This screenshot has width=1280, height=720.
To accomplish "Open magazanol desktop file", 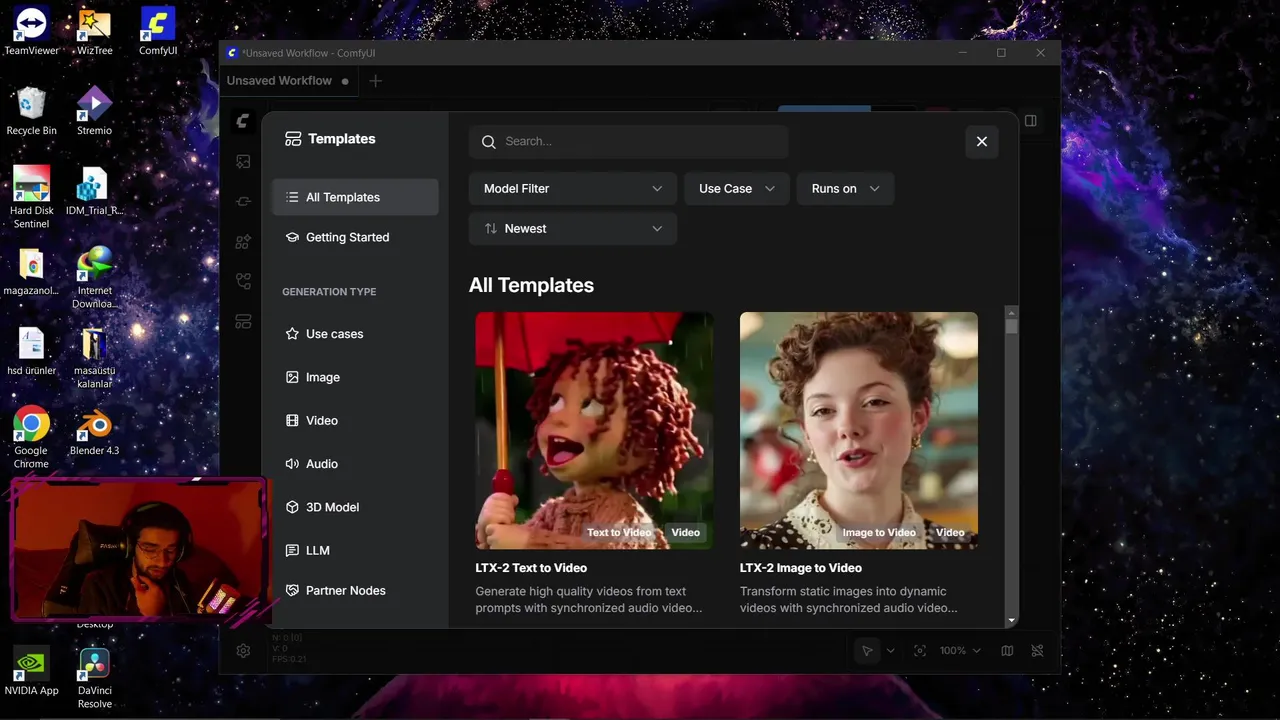I will (31, 270).
